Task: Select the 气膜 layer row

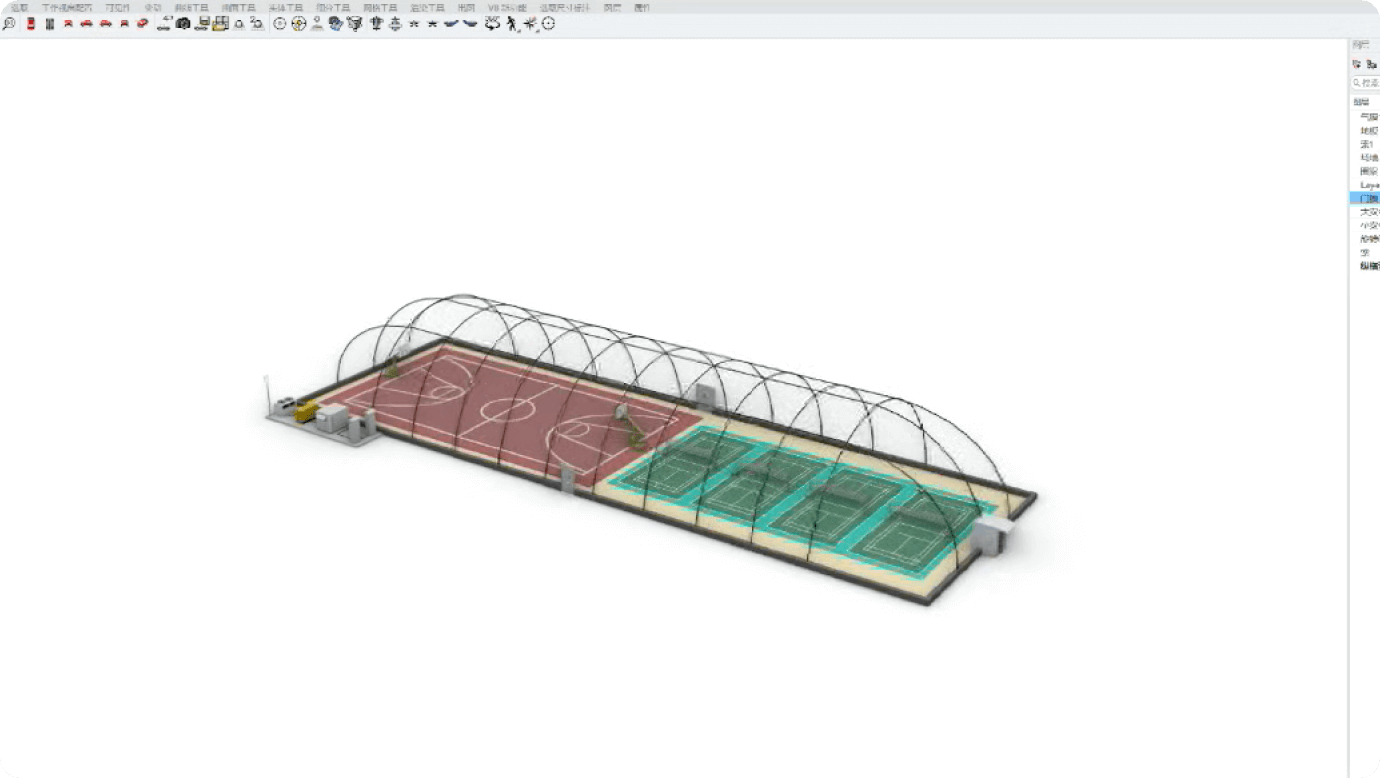Action: 1365,117
